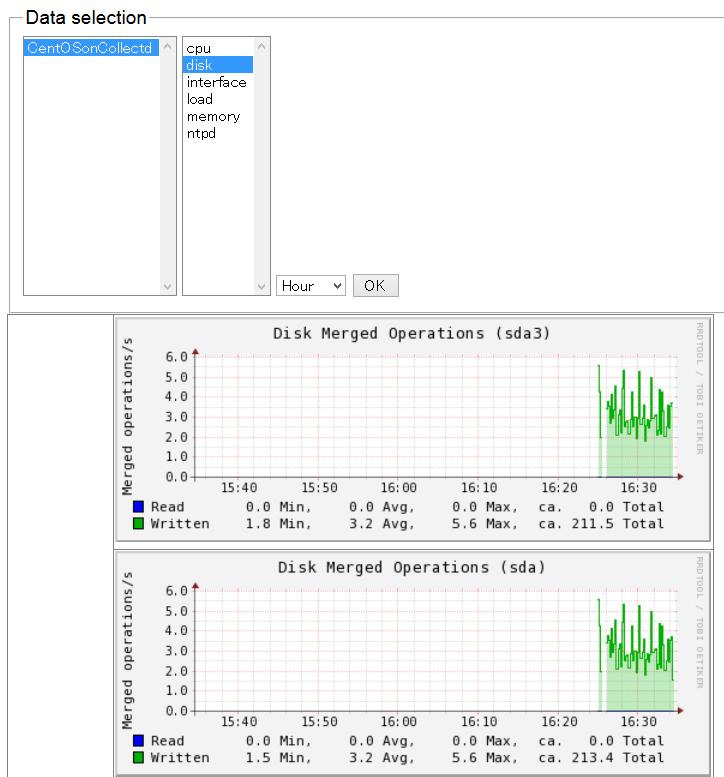Click the 16:00 axis label in sda3 graph

(x=399, y=488)
